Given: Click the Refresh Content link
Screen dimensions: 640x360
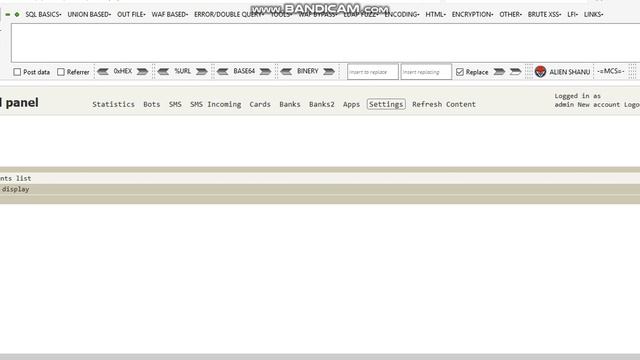Looking at the screenshot, I should tap(444, 104).
